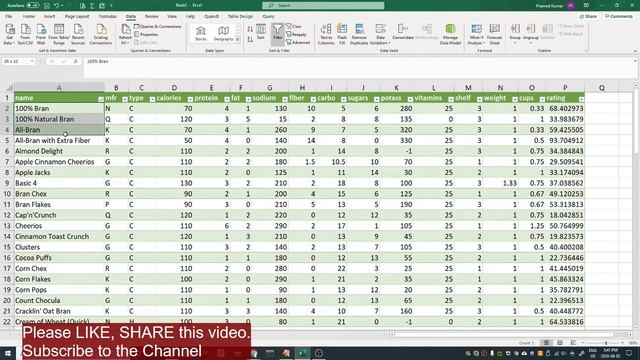This screenshot has width=640, height=360.
Task: Click the Clear filter button
Action: [x=294, y=27]
